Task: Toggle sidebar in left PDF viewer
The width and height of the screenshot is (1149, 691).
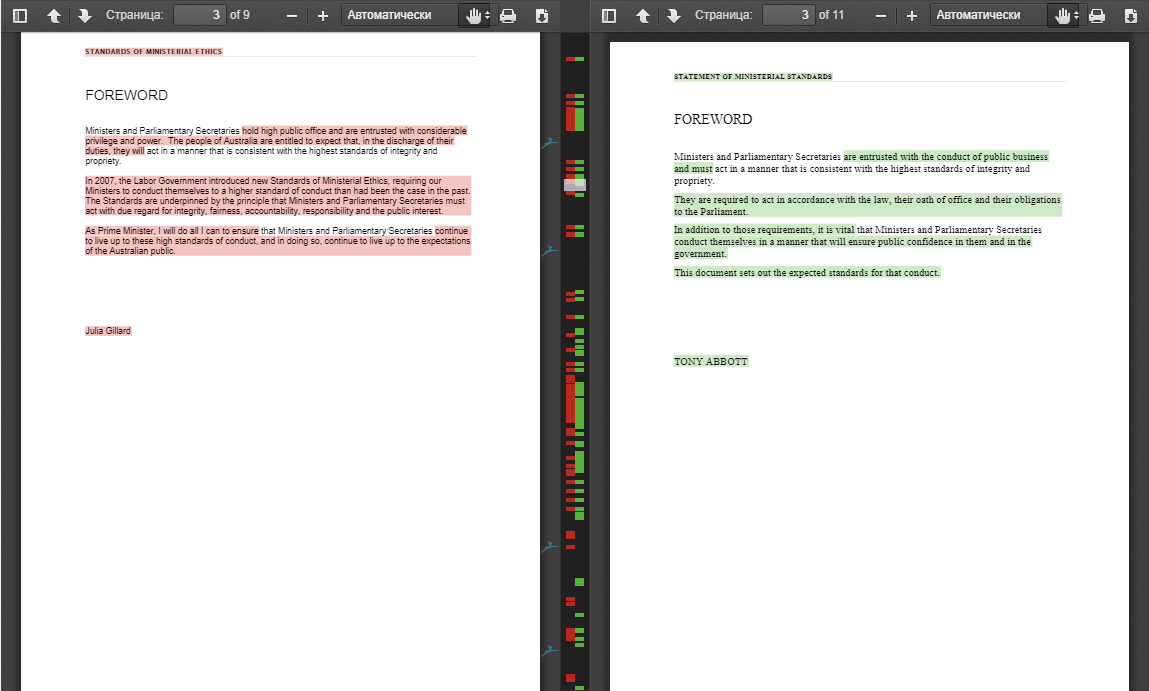Action: pos(20,15)
